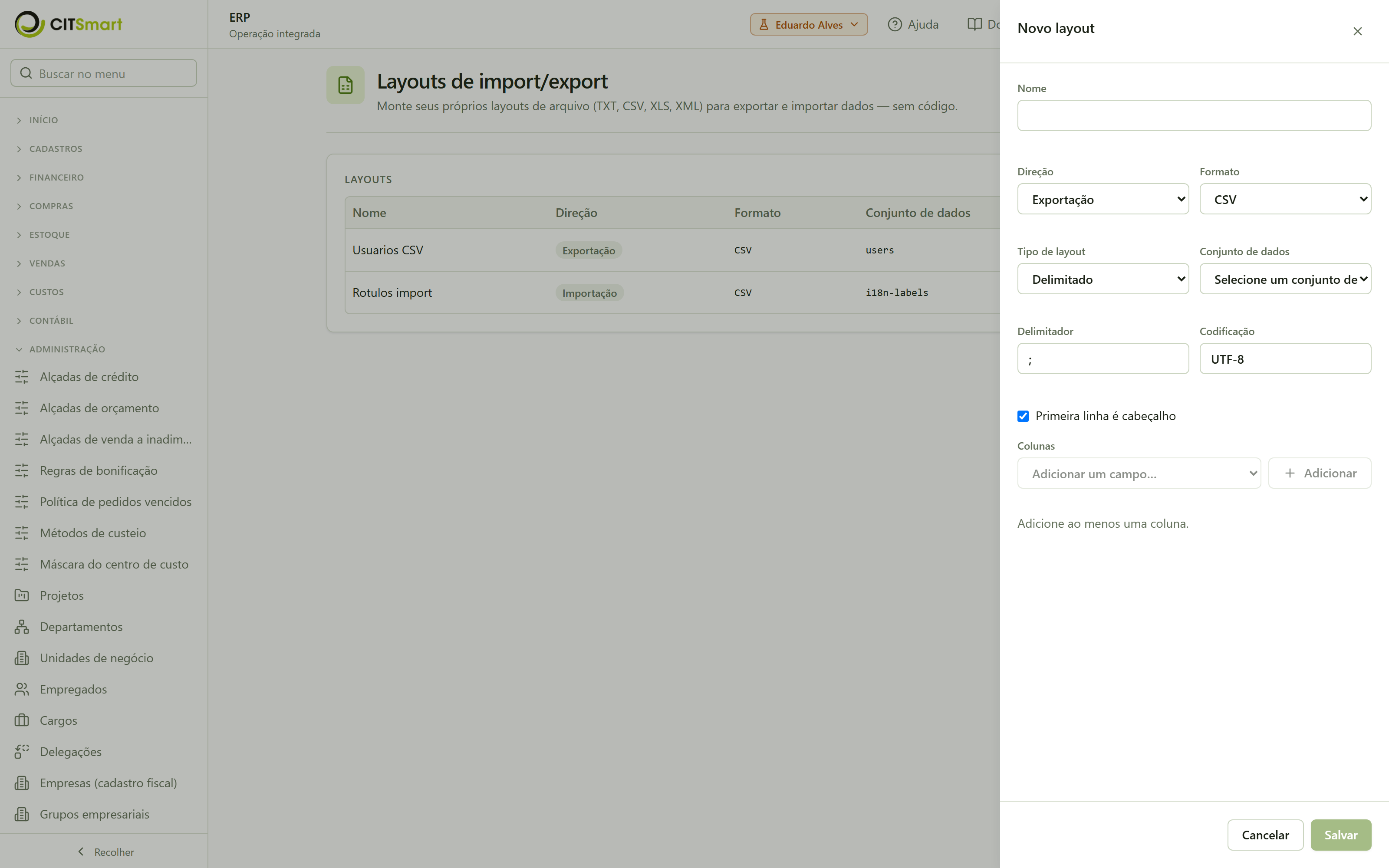Click the Unidades de negócio building icon
This screenshot has width=1389, height=868.
[22, 658]
